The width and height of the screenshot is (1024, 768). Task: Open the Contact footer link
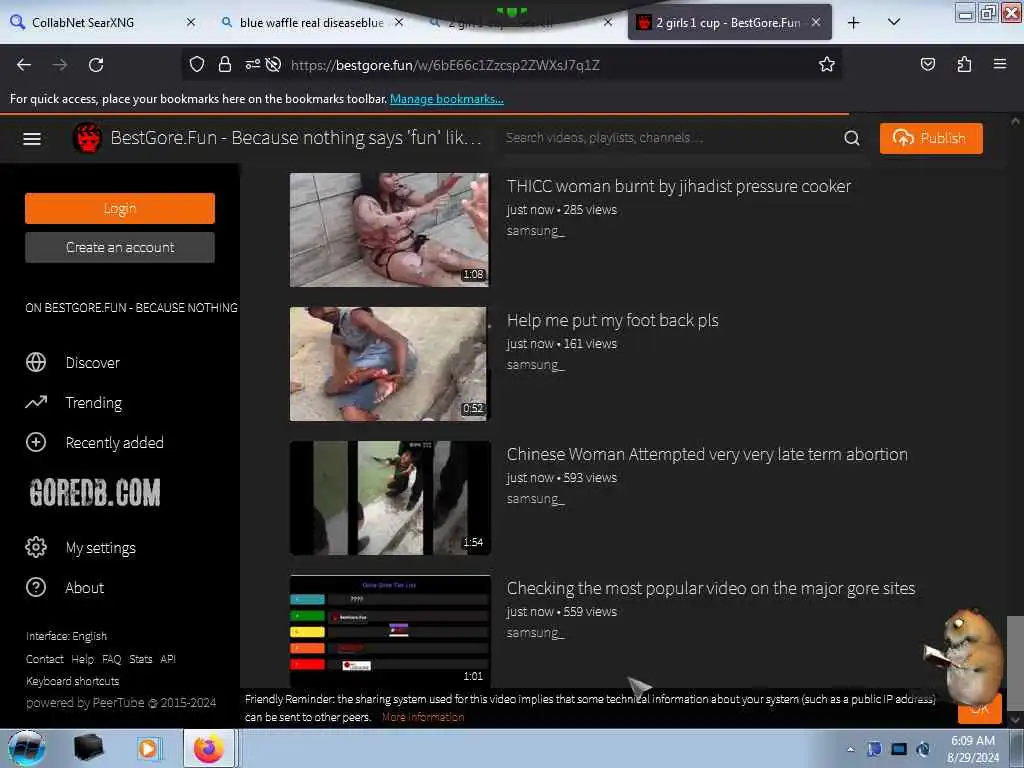tap(44, 659)
